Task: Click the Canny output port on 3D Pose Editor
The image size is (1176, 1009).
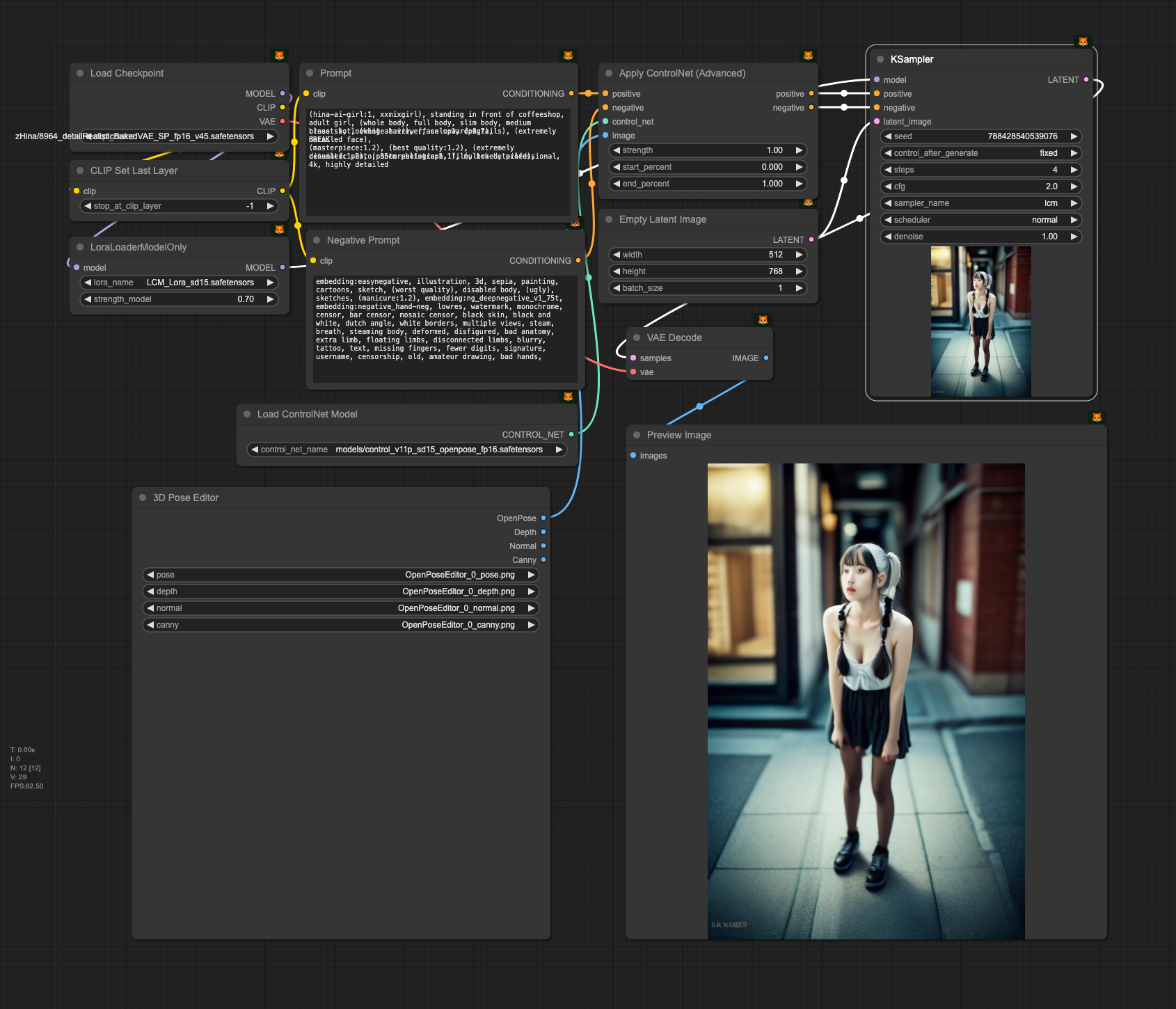Action: pyautogui.click(x=543, y=559)
